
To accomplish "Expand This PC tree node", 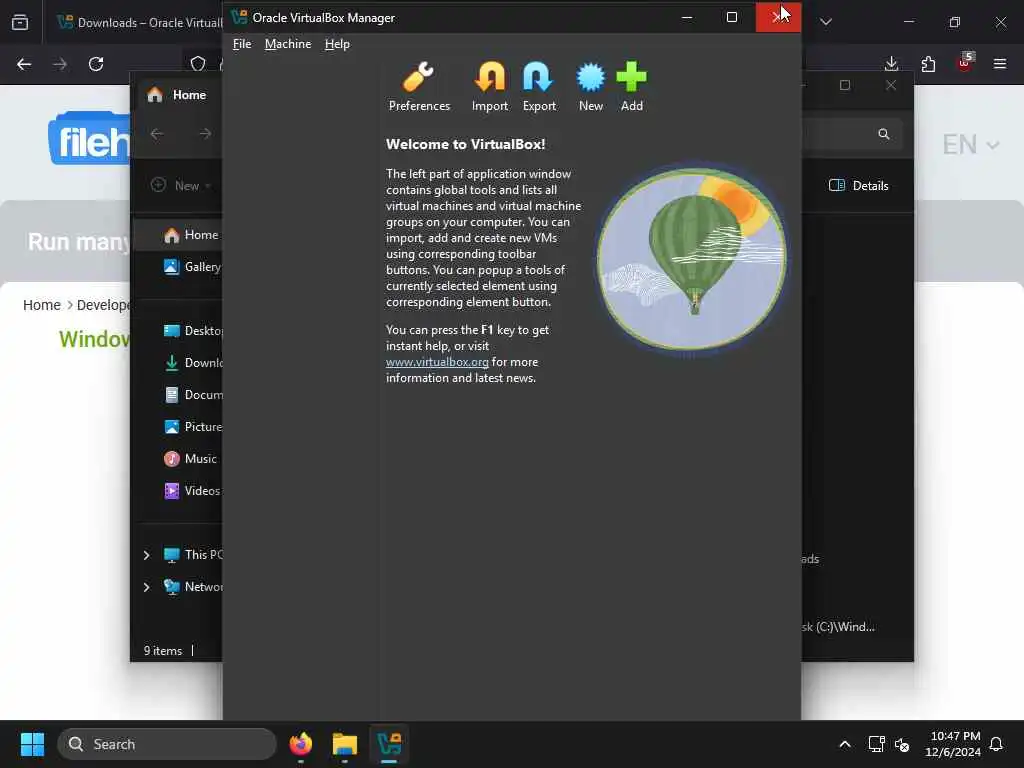I will pyautogui.click(x=146, y=555).
